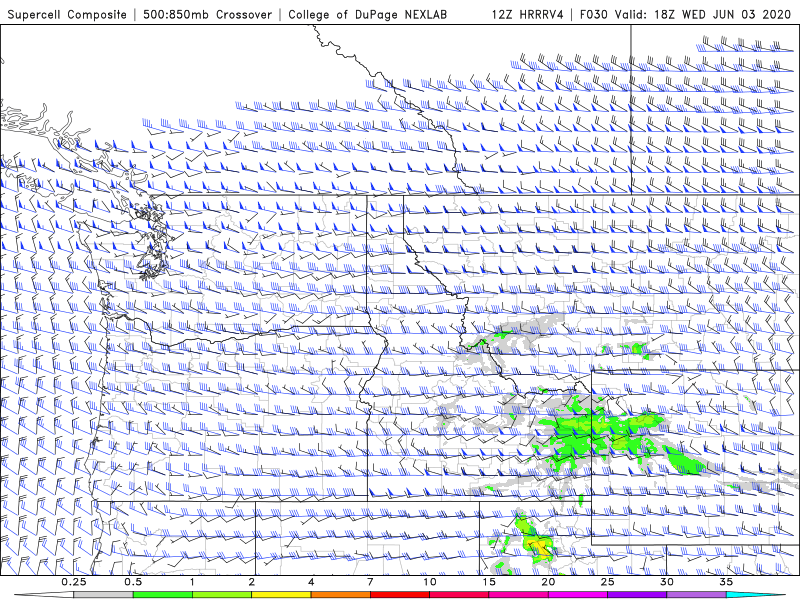Select the yellow 2–4 legend segment
800x600 pixels.
click(x=281, y=595)
